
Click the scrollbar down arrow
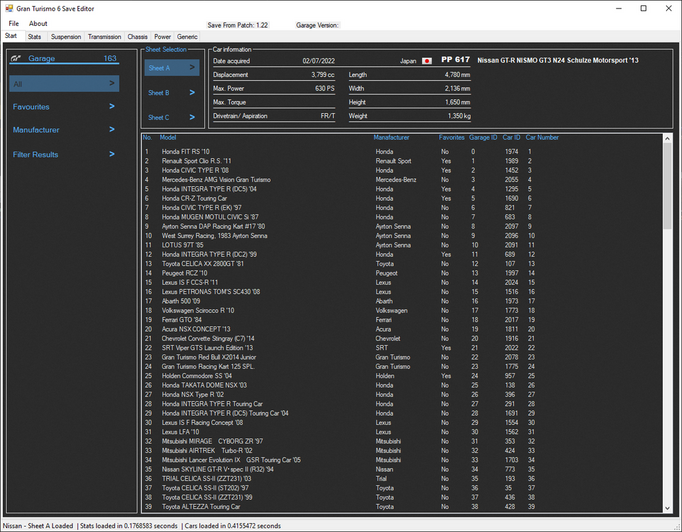tap(668, 508)
